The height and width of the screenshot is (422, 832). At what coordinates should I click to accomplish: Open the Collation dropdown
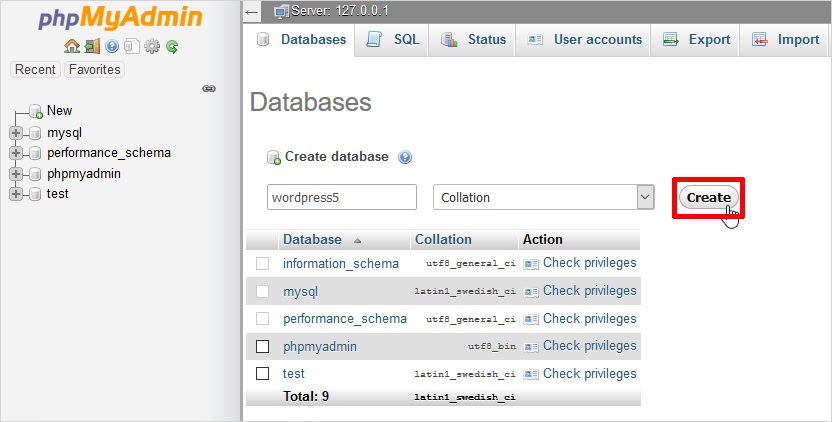[x=543, y=197]
